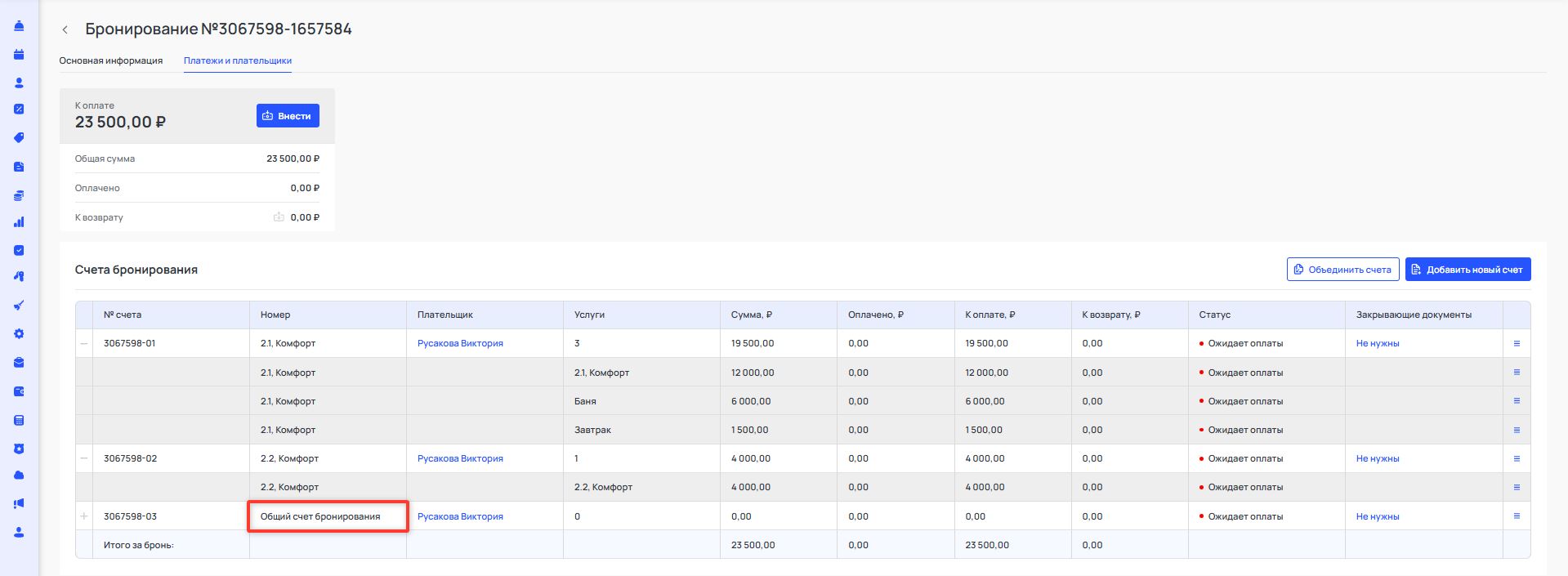The width and height of the screenshot is (1568, 576).
Task: Click the Внести payment button
Action: tap(288, 116)
